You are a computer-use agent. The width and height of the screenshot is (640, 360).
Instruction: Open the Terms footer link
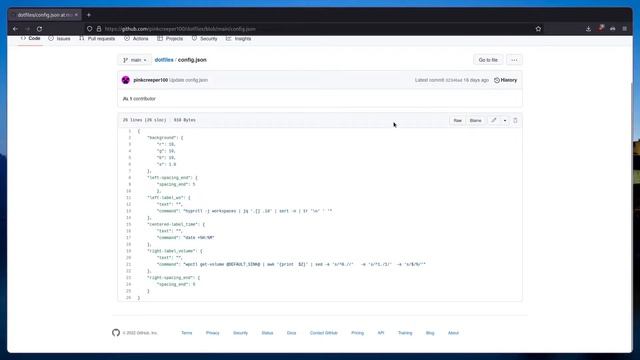click(x=187, y=333)
